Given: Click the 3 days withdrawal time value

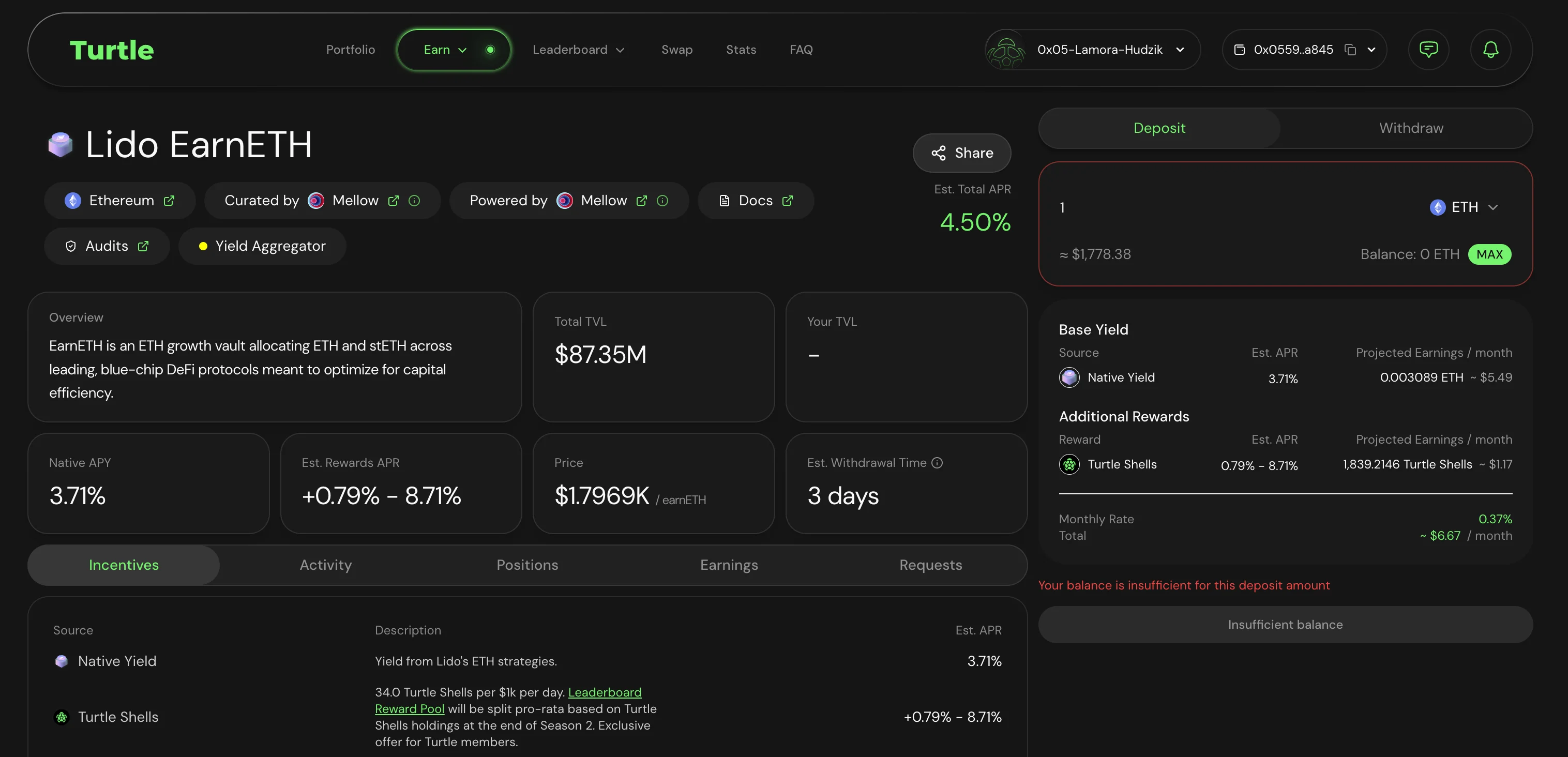Looking at the screenshot, I should (843, 496).
